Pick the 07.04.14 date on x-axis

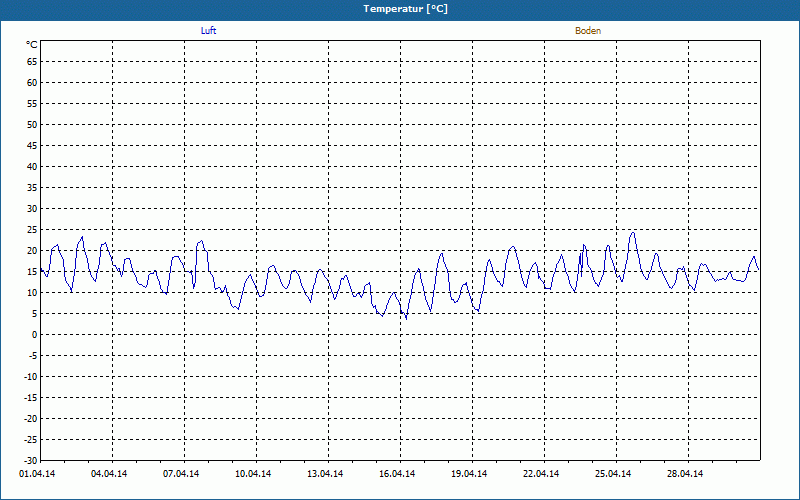point(182,473)
